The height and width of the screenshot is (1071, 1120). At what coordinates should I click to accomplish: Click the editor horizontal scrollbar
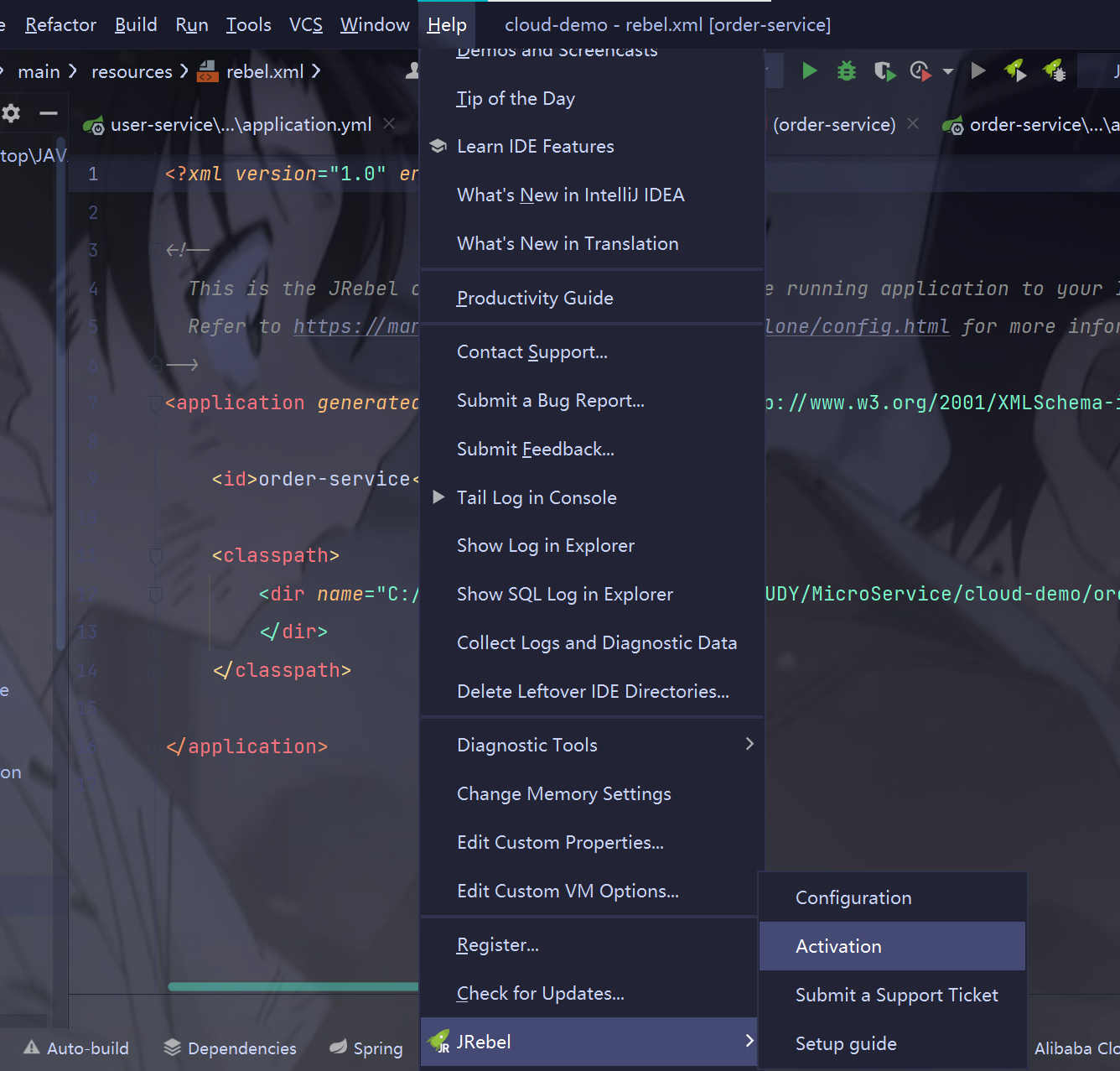293,986
